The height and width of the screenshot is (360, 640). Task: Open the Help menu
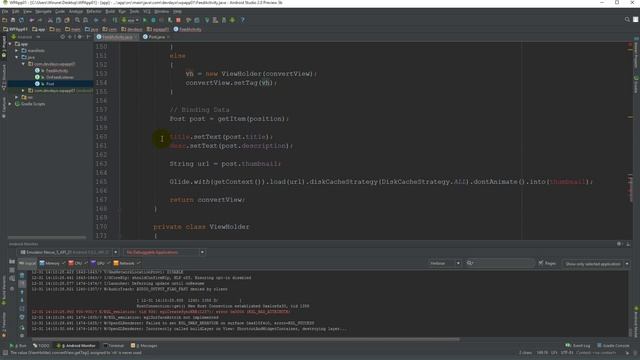177,11
